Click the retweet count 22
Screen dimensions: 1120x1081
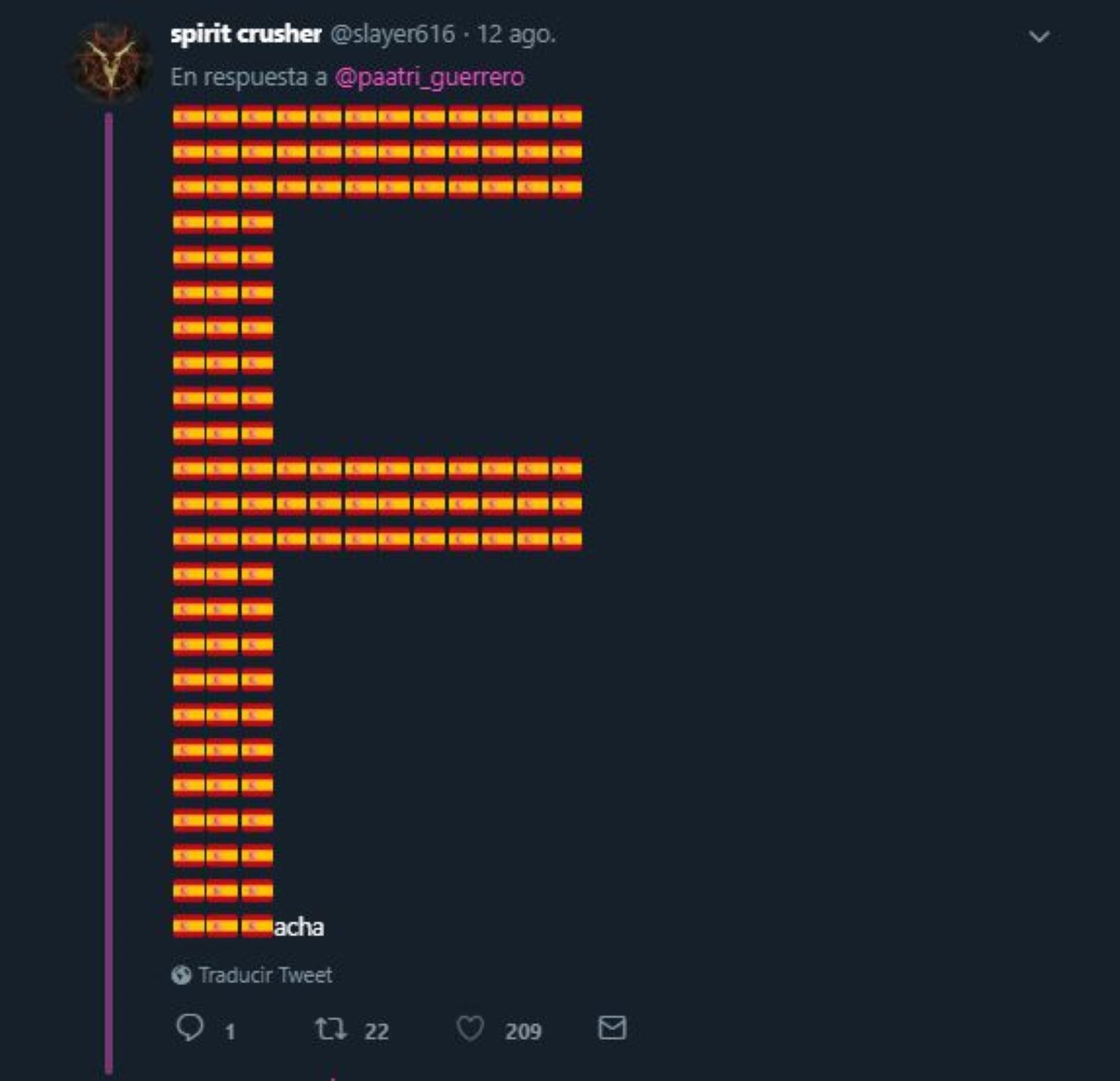click(377, 1032)
